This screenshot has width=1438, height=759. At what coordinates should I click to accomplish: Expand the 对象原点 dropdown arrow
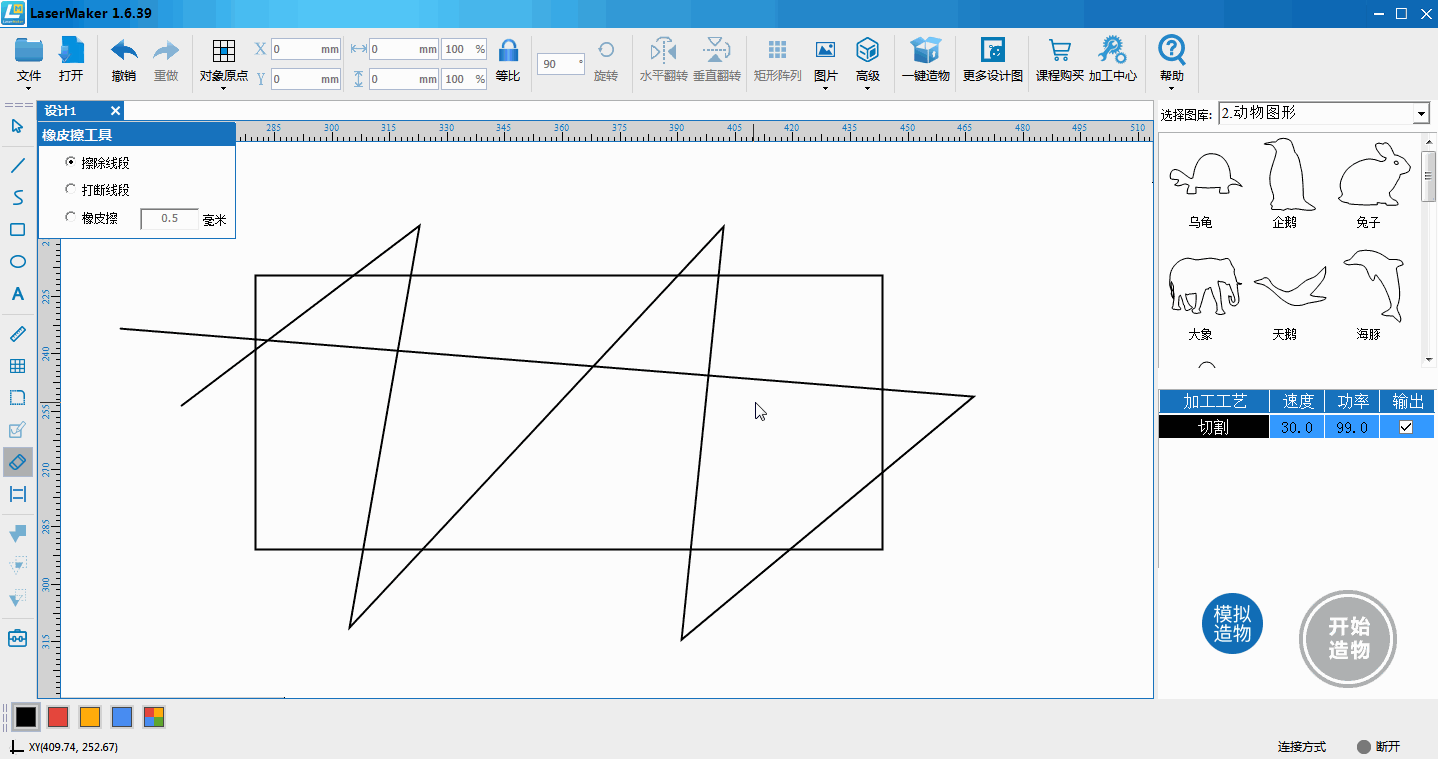coord(224,89)
